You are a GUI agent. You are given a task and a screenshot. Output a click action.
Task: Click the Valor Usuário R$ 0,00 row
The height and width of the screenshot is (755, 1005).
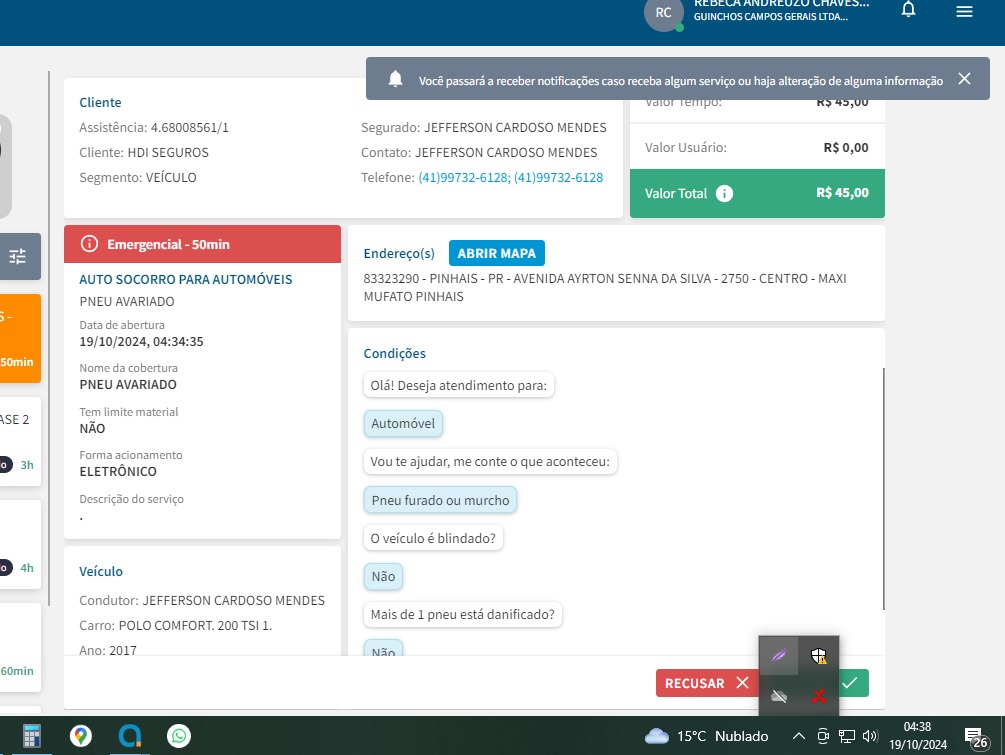pos(757,147)
